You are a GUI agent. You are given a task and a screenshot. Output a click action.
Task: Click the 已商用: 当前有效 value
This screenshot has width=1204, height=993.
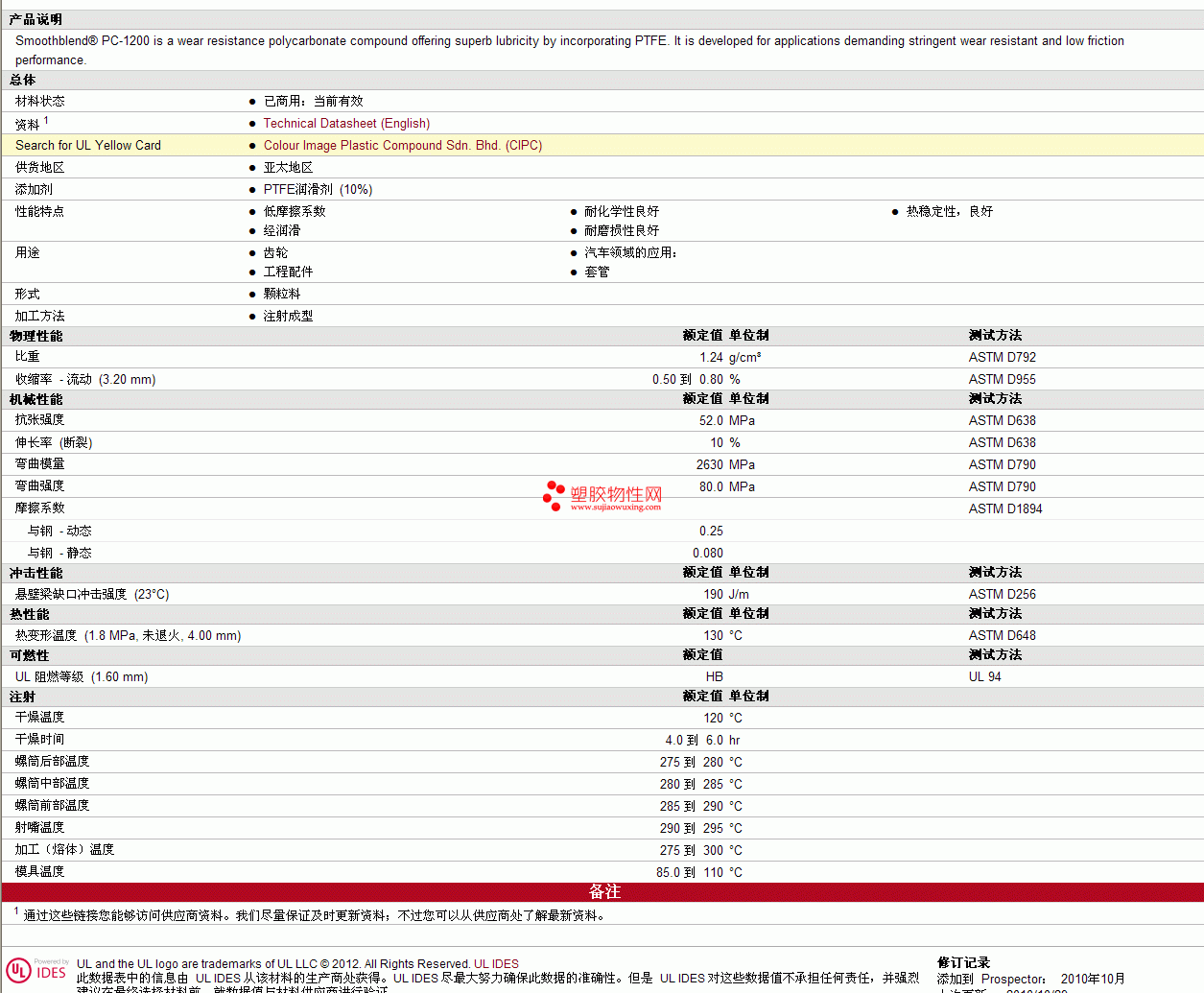point(313,101)
